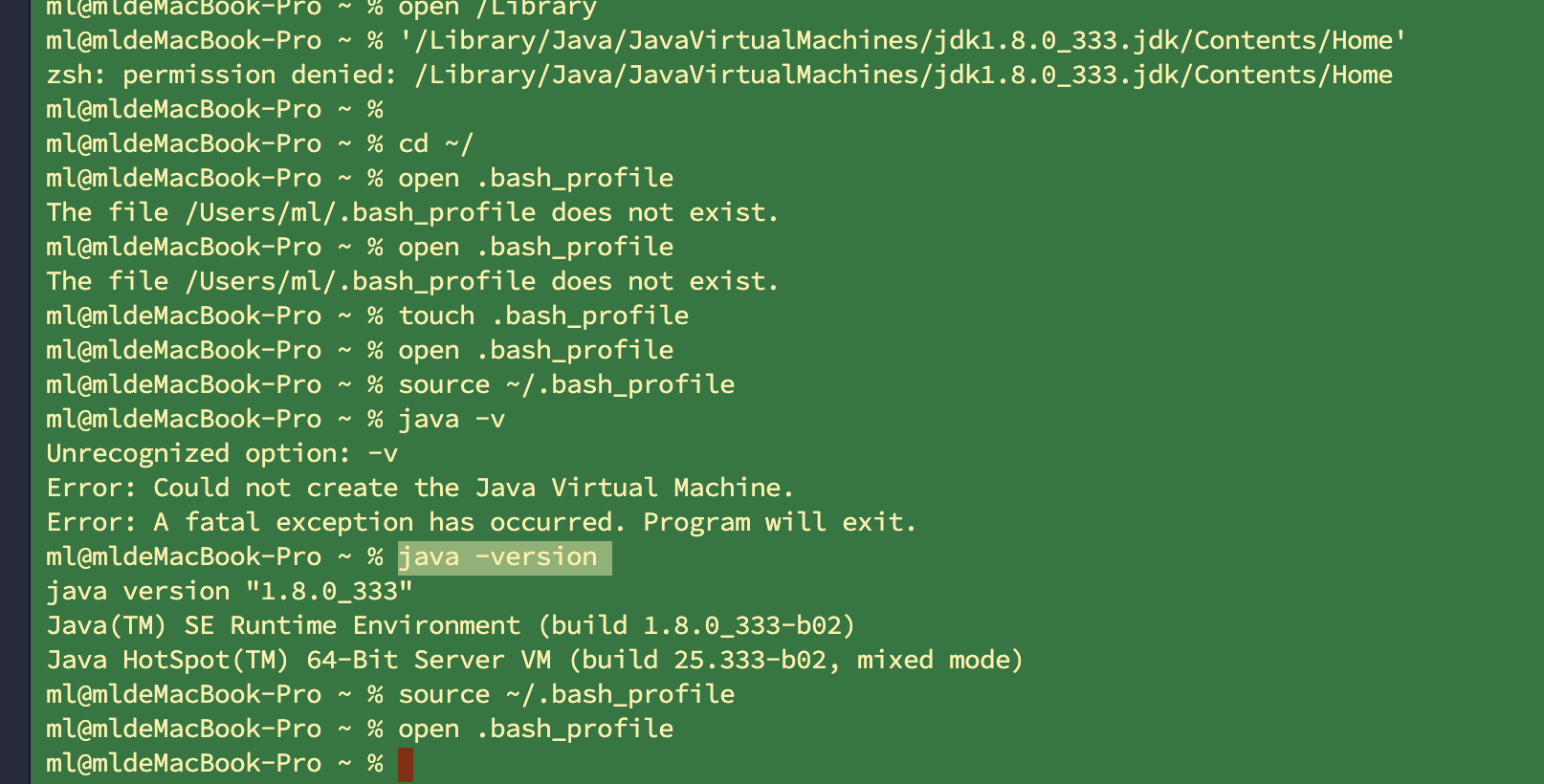Click the 'Unrecognized option: -v' error line

coord(222,453)
